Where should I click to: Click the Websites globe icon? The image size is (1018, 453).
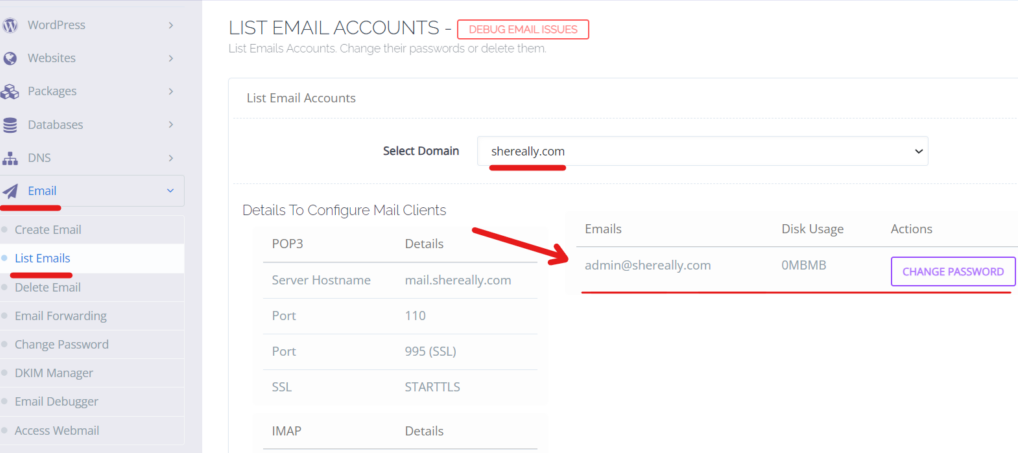pyautogui.click(x=11, y=58)
